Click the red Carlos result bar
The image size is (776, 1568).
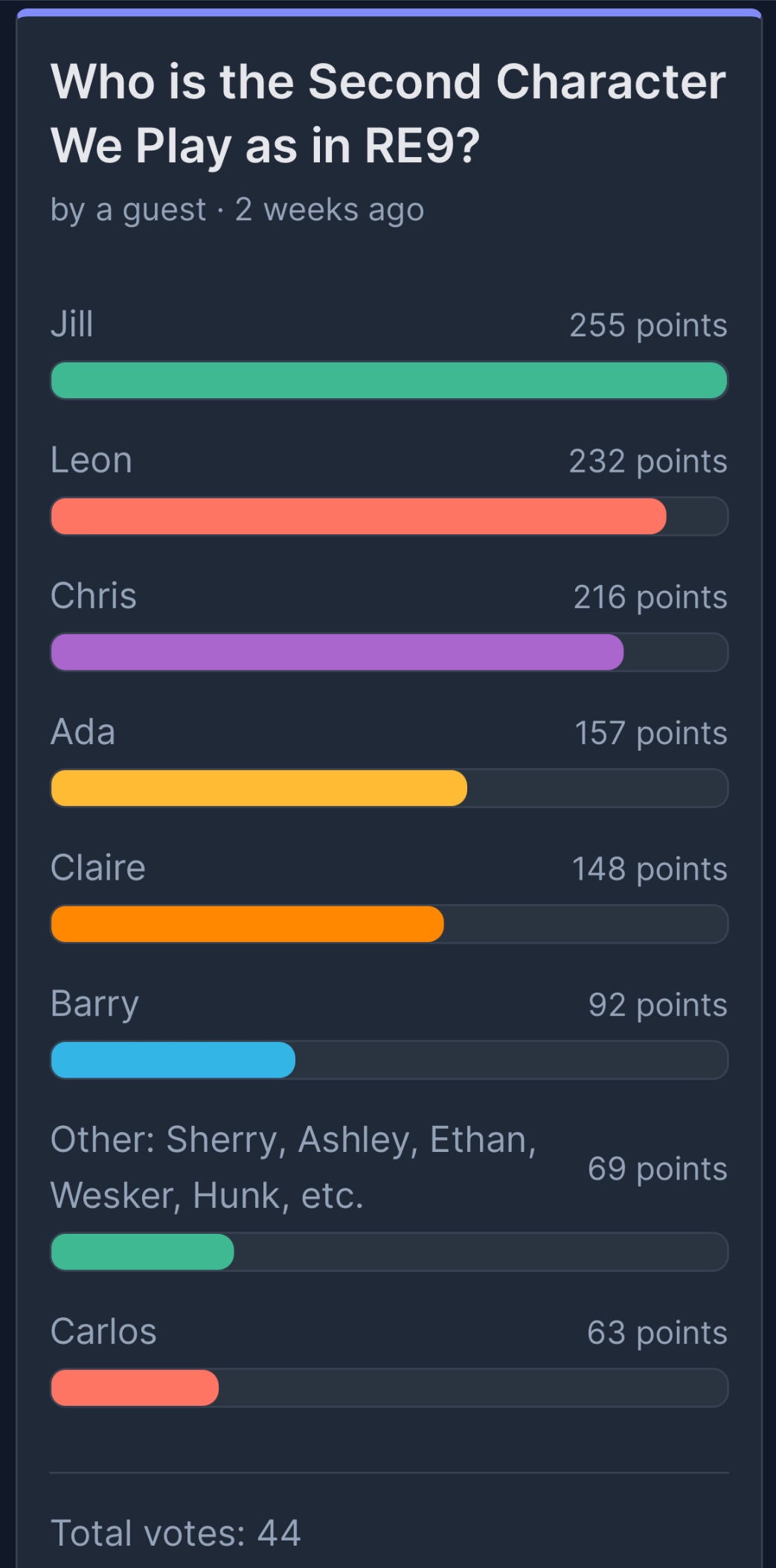click(135, 1388)
